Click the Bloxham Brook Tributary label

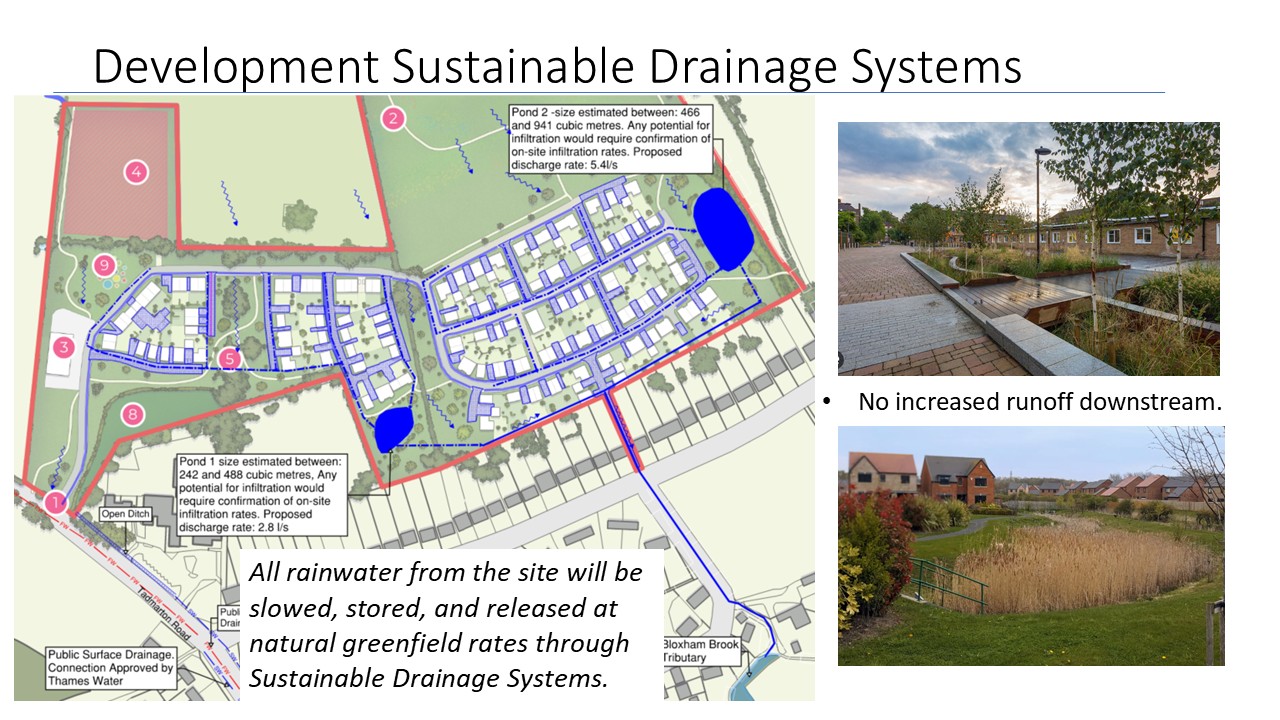pos(701,651)
